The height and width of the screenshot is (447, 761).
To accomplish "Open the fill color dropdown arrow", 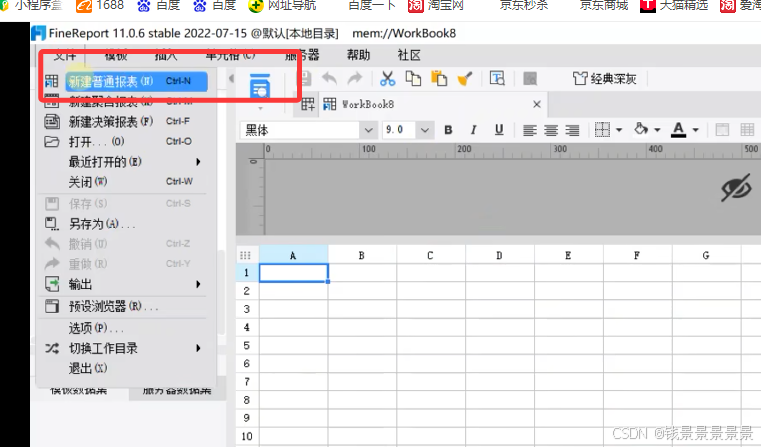I will [x=657, y=130].
